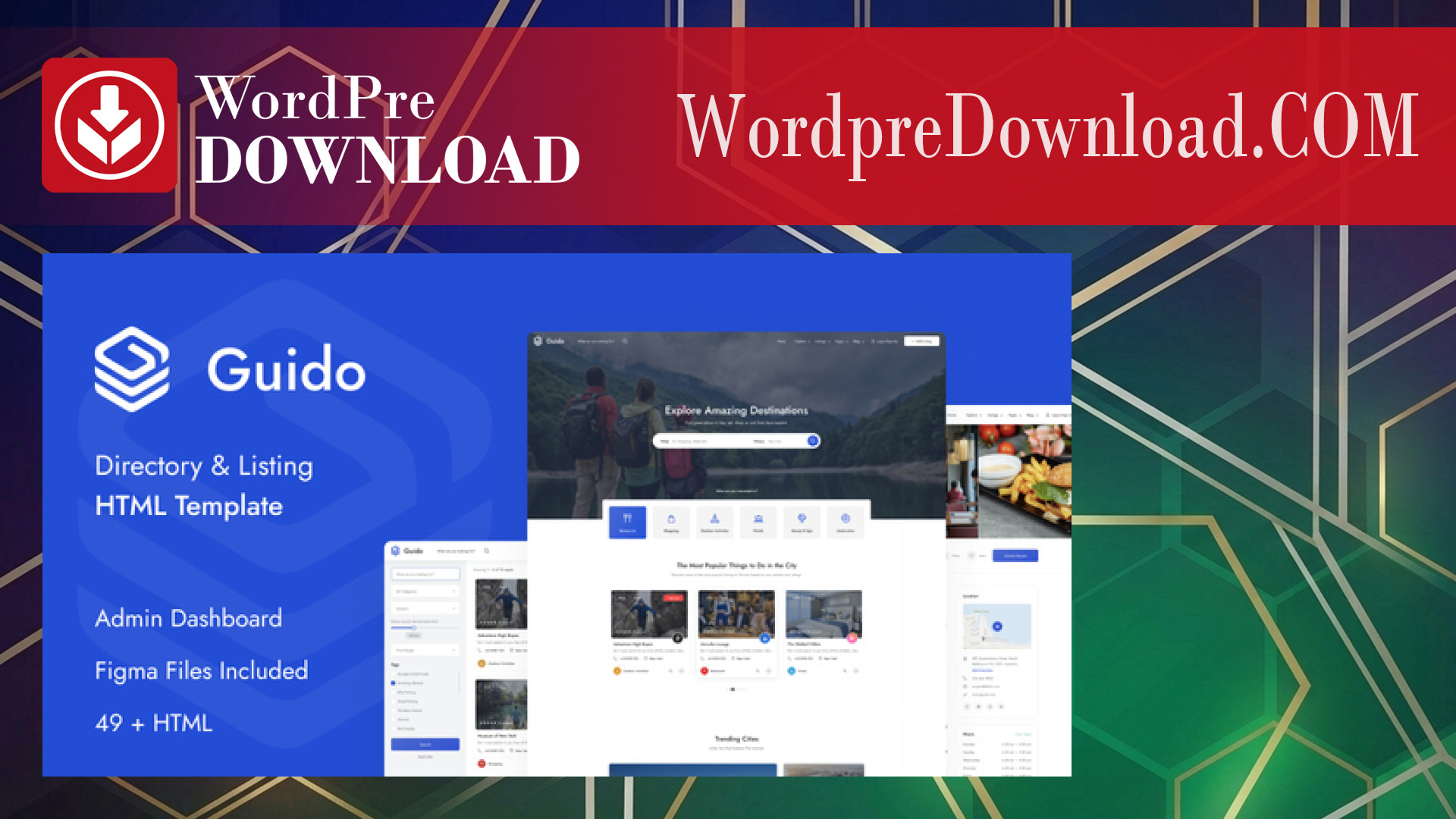
Task: Open the burger and fries food photo
Action: click(x=1025, y=481)
